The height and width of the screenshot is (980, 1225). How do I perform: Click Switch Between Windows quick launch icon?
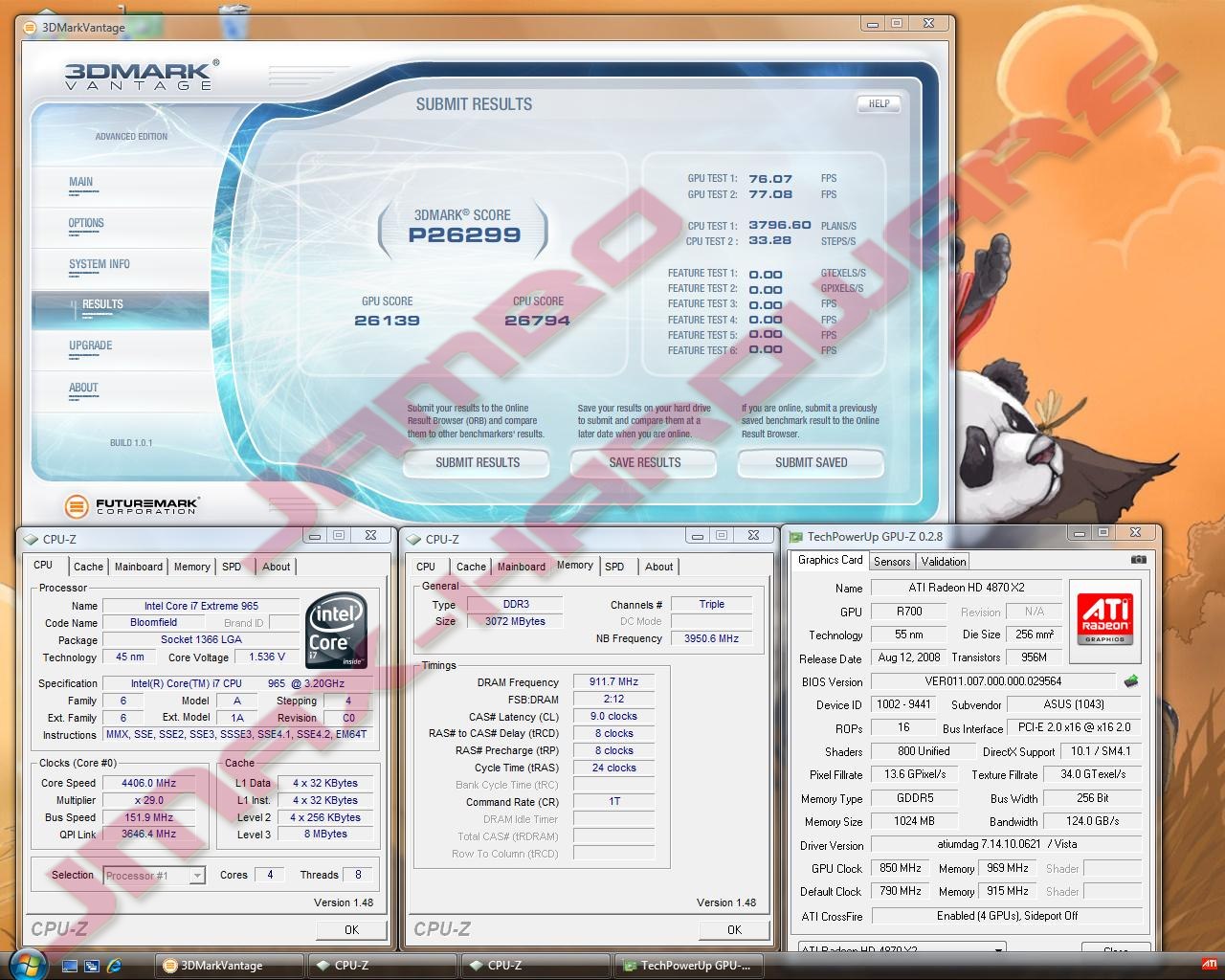point(92,966)
